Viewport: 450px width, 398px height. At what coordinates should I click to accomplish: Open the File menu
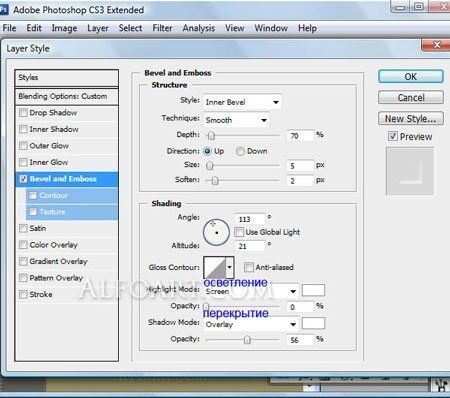pos(9,28)
